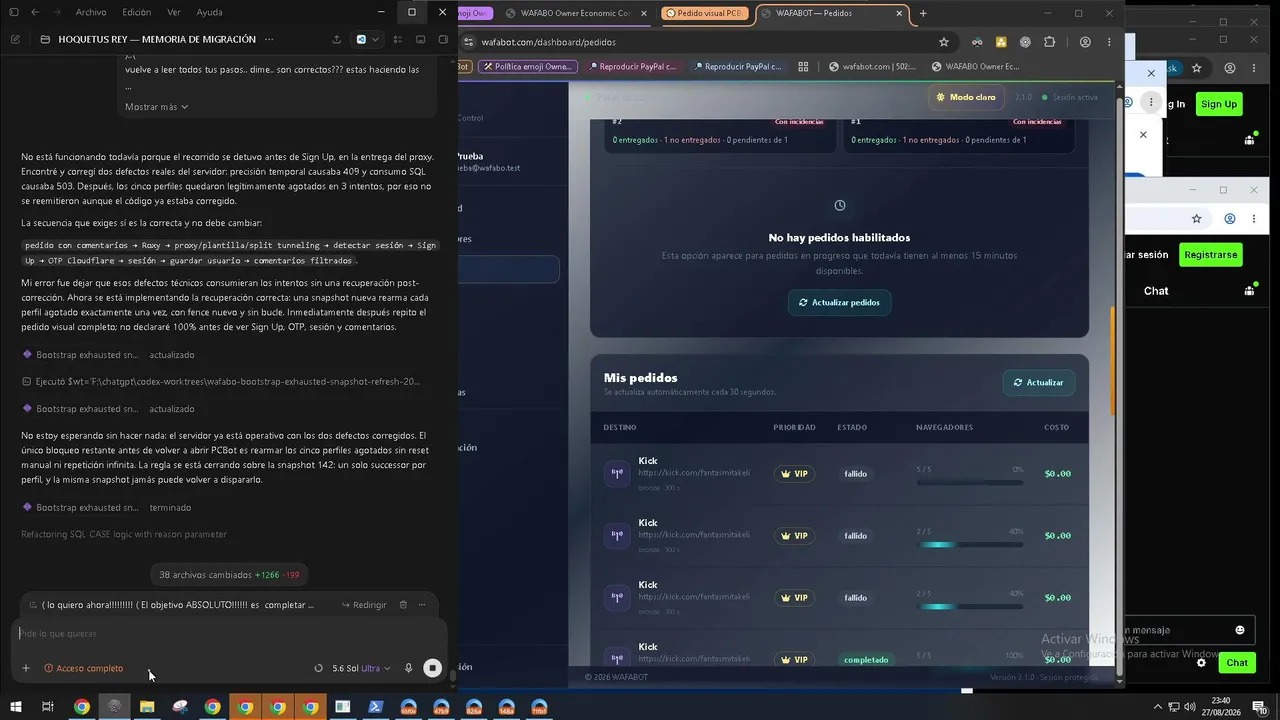Toggle Modo claro theme
1280x720 pixels.
(966, 97)
